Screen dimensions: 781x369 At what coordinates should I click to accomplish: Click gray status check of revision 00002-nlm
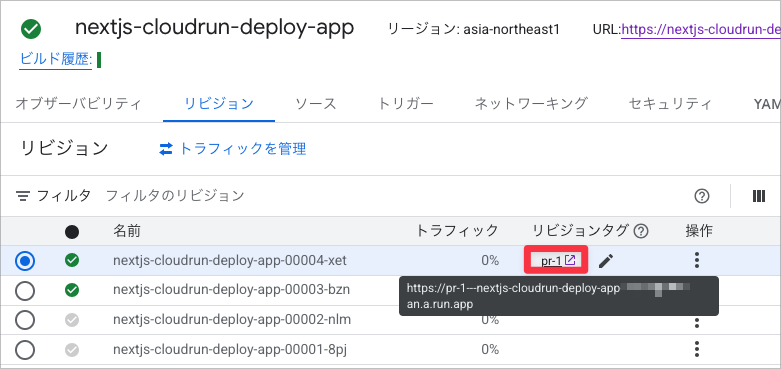72,320
